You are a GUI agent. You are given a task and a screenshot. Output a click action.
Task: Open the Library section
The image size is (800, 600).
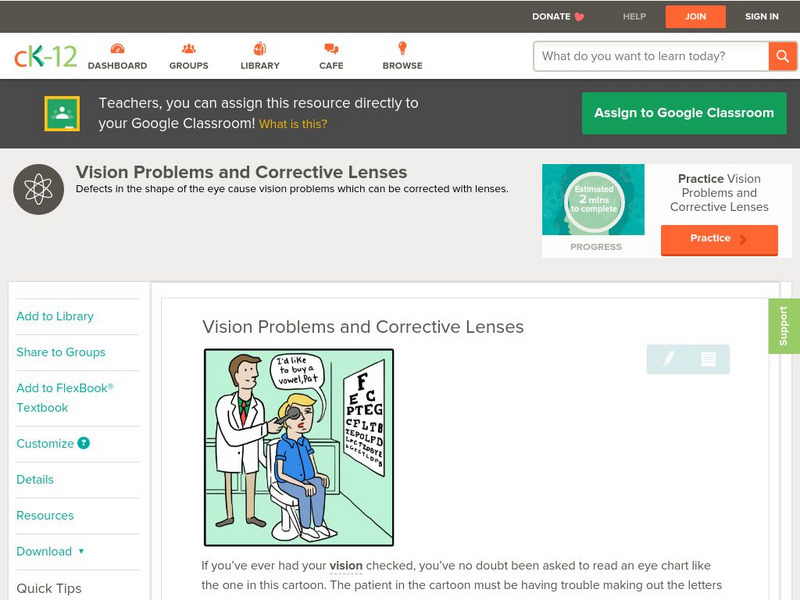(259, 56)
